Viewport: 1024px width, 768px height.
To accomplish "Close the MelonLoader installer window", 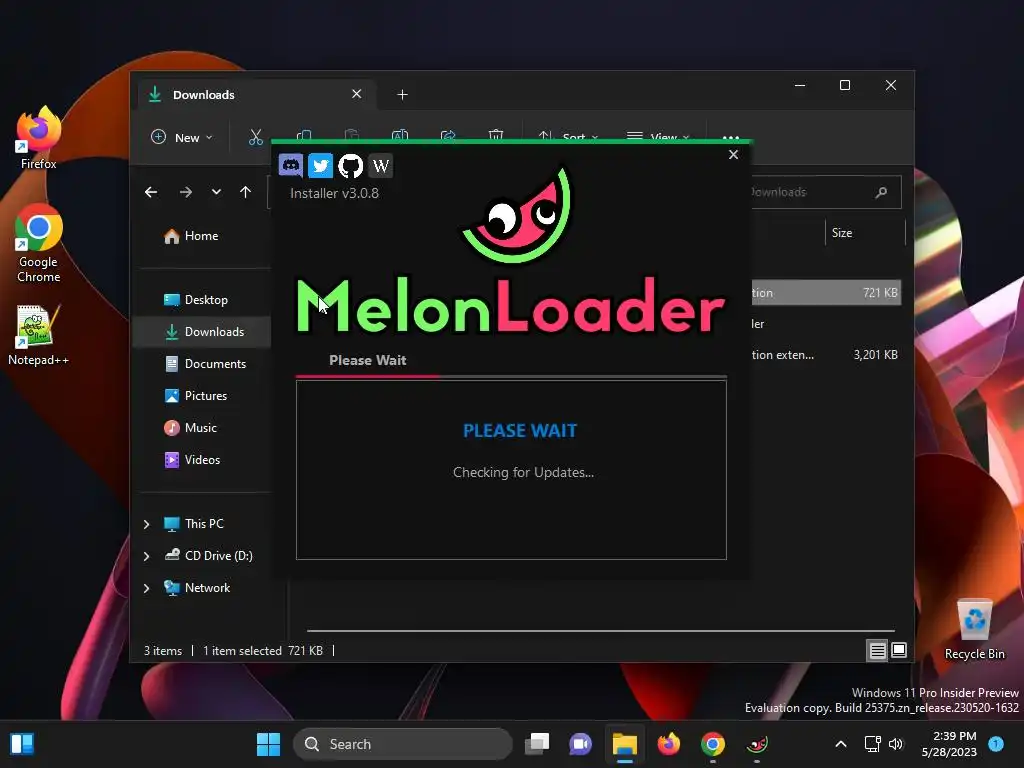I will pos(733,155).
